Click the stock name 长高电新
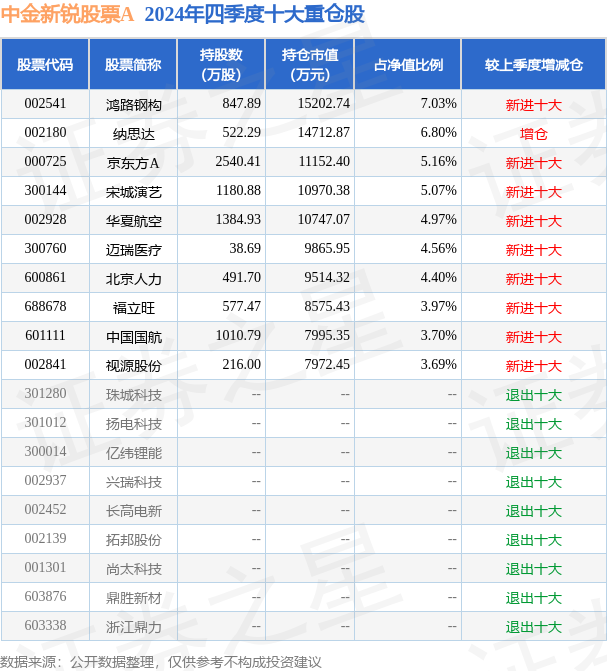 pos(134,511)
